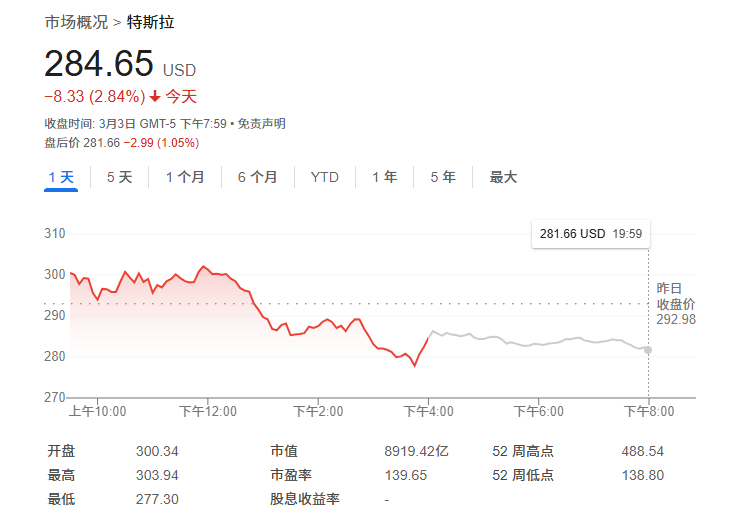Switch to the 6 个月 tab
Image resolution: width=736 pixels, height=520 pixels.
pos(257,177)
